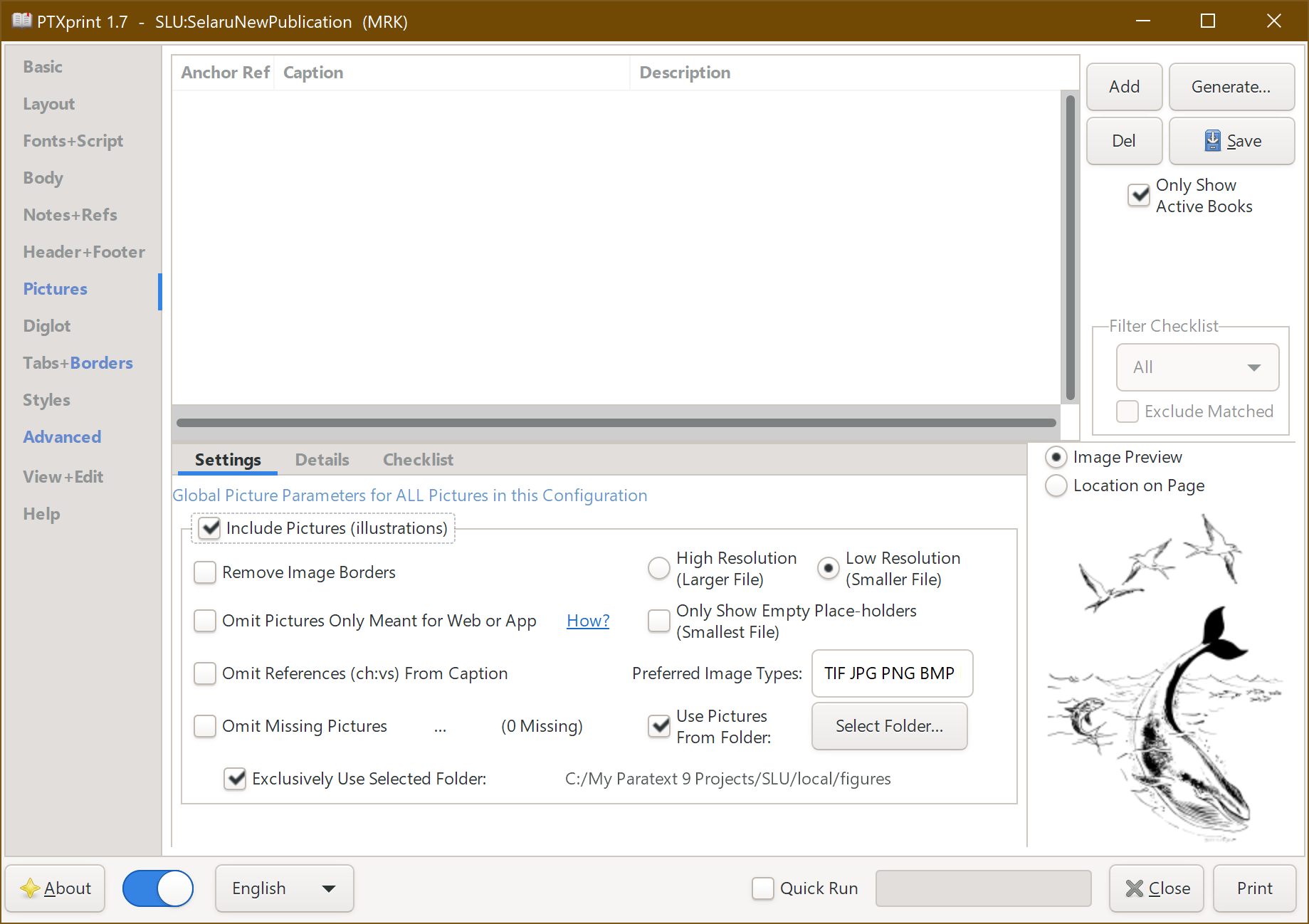
Task: Switch preview to Location on Page
Action: click(x=1056, y=485)
